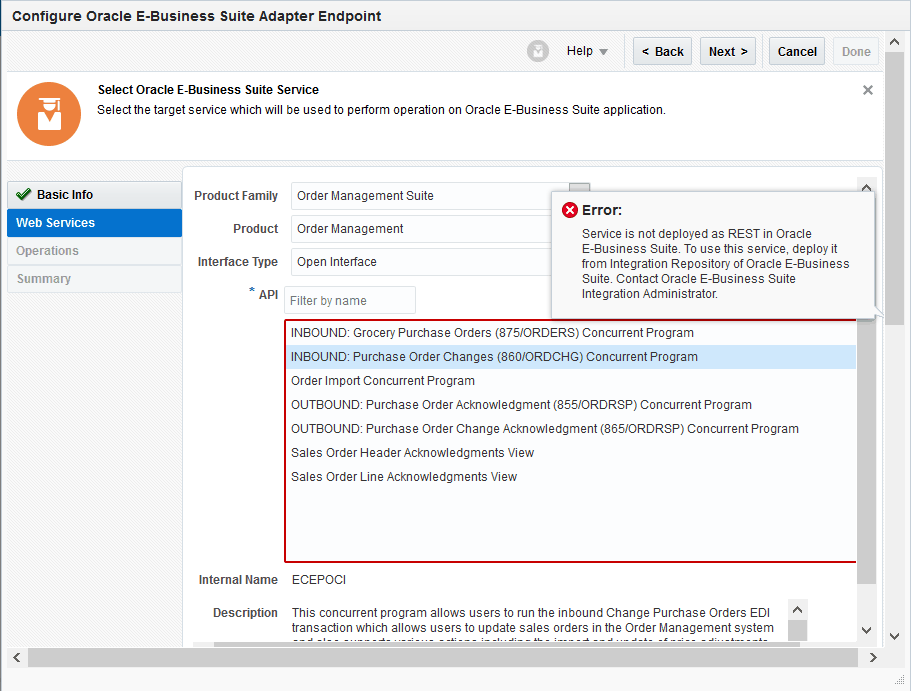Click the horizontal scroll-left arrow
The width and height of the screenshot is (911, 691).
click(x=17, y=657)
